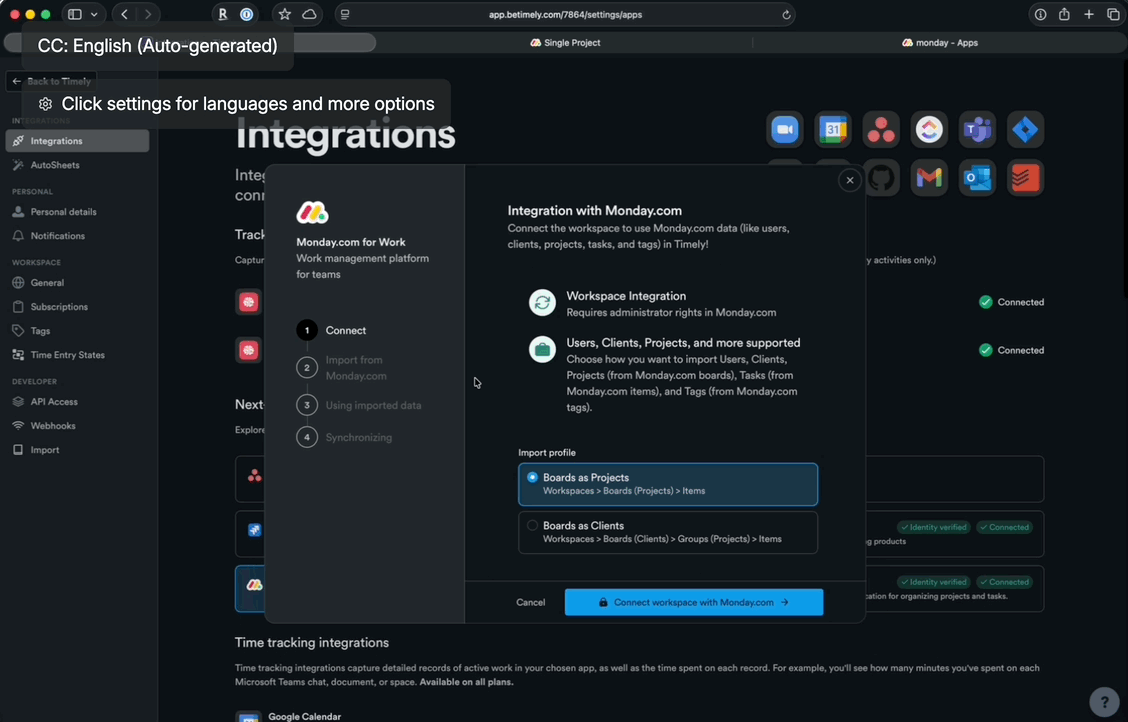
Task: Click the Monday.com card icon in list
Action: [x=254, y=585]
